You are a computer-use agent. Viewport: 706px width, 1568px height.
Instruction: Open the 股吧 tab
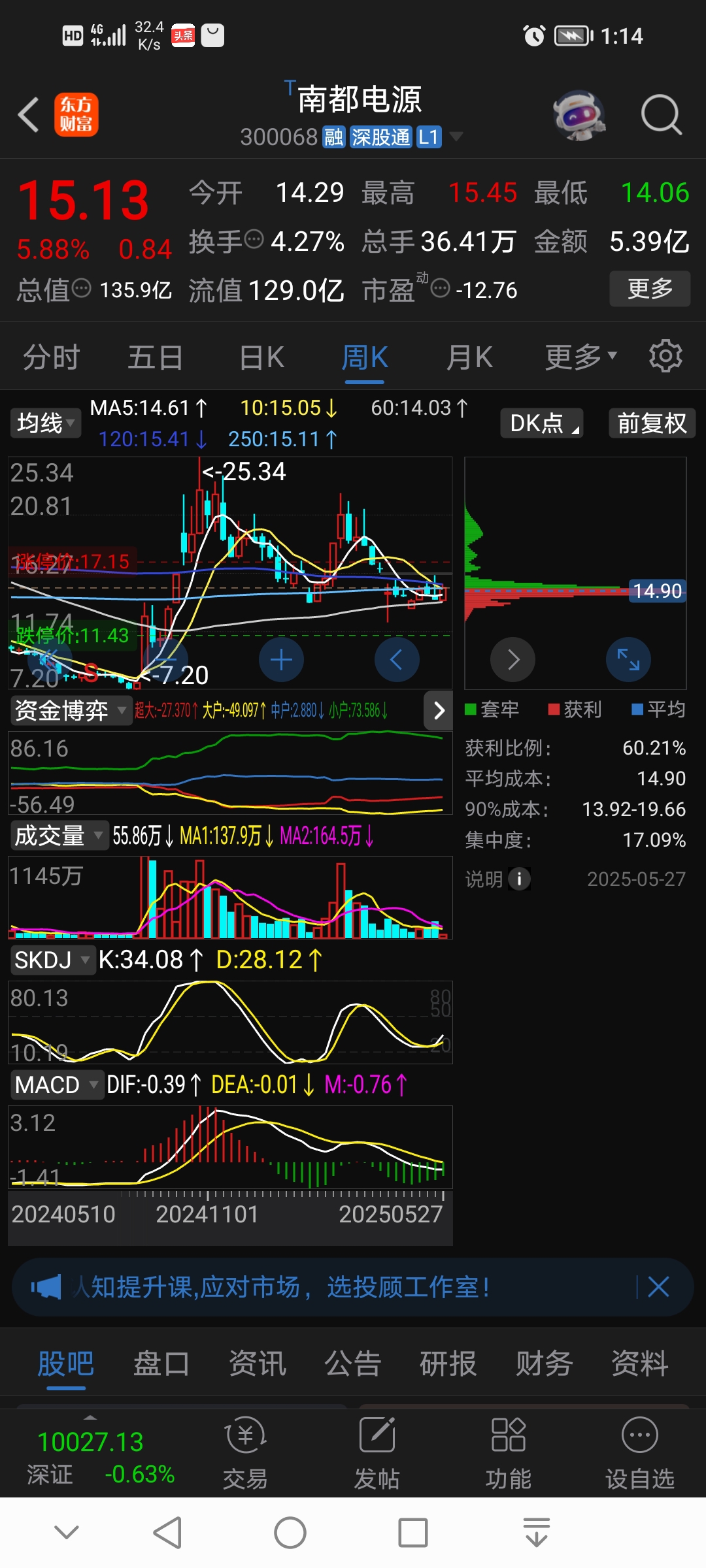[x=65, y=1364]
